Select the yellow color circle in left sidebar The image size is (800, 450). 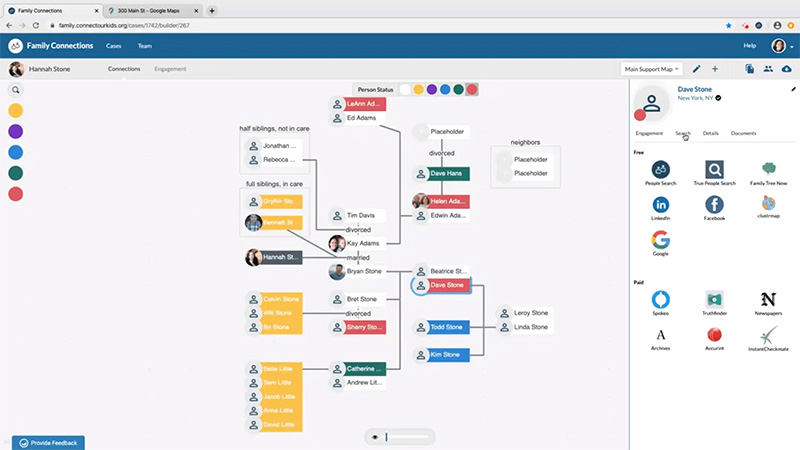(16, 111)
